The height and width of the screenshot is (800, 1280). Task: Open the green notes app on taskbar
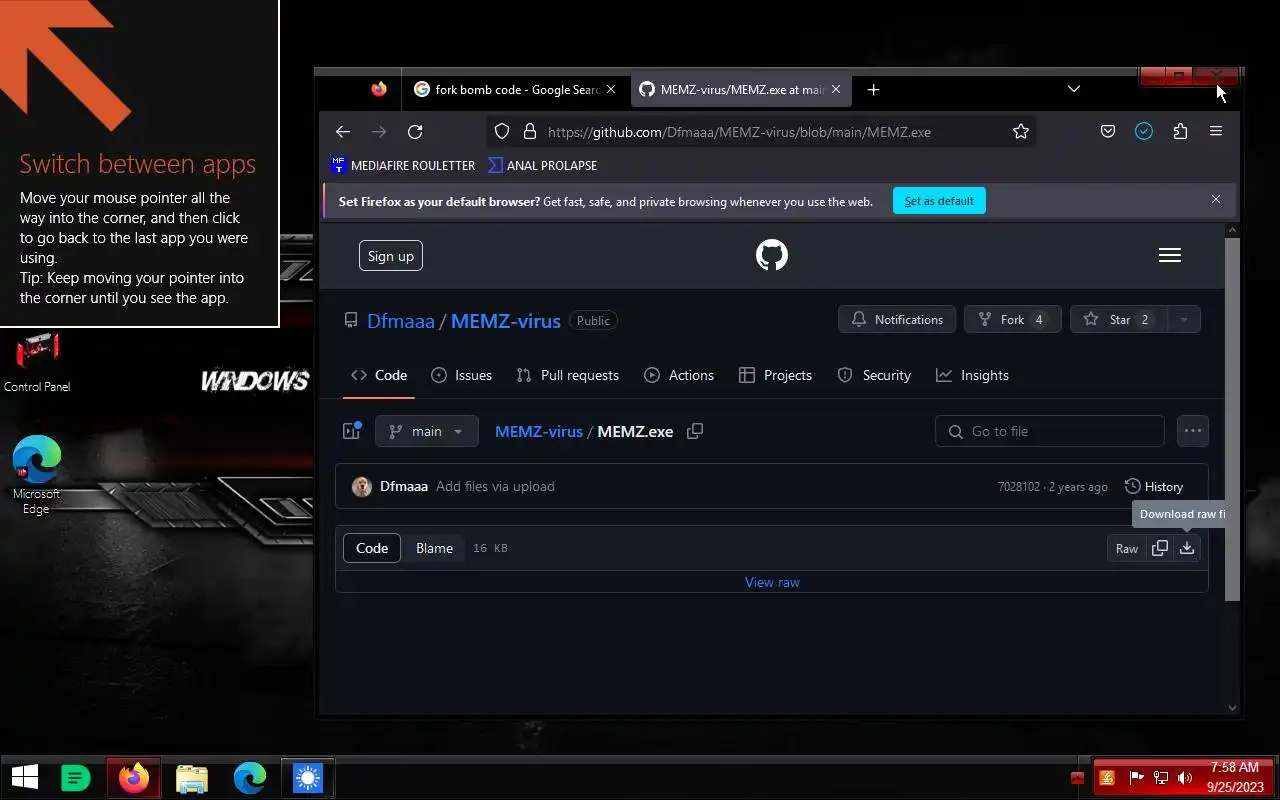76,777
